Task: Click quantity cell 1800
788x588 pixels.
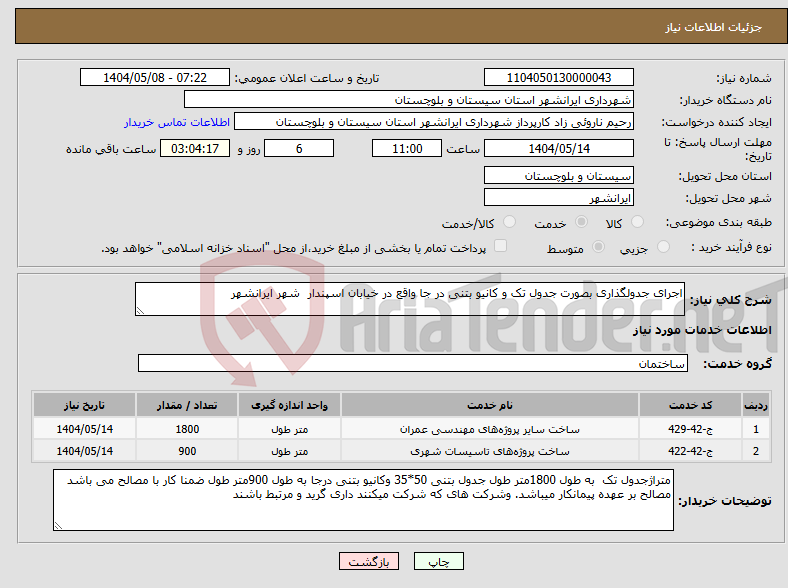Action: click(x=187, y=429)
